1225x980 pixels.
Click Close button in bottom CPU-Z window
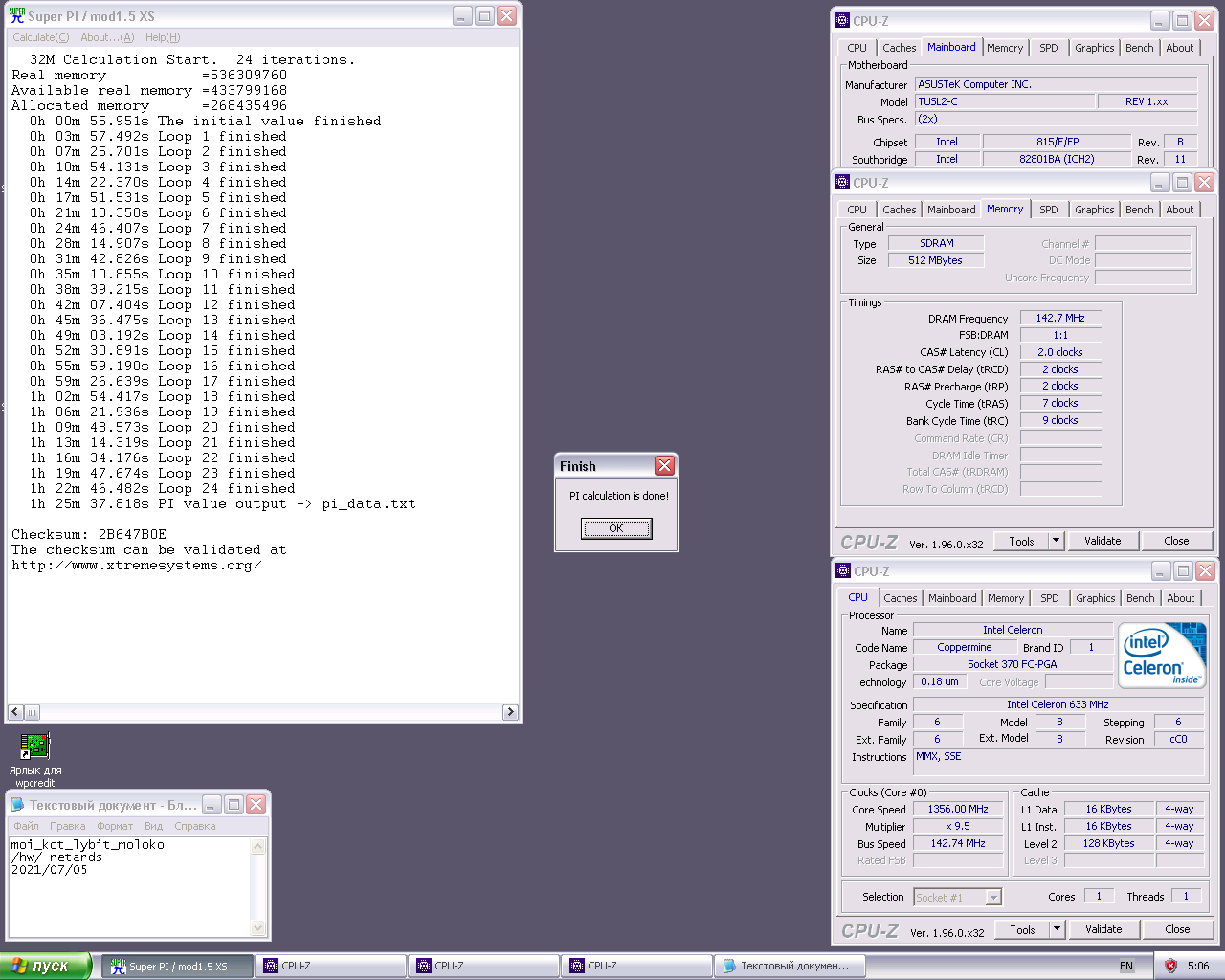pyautogui.click(x=1177, y=929)
